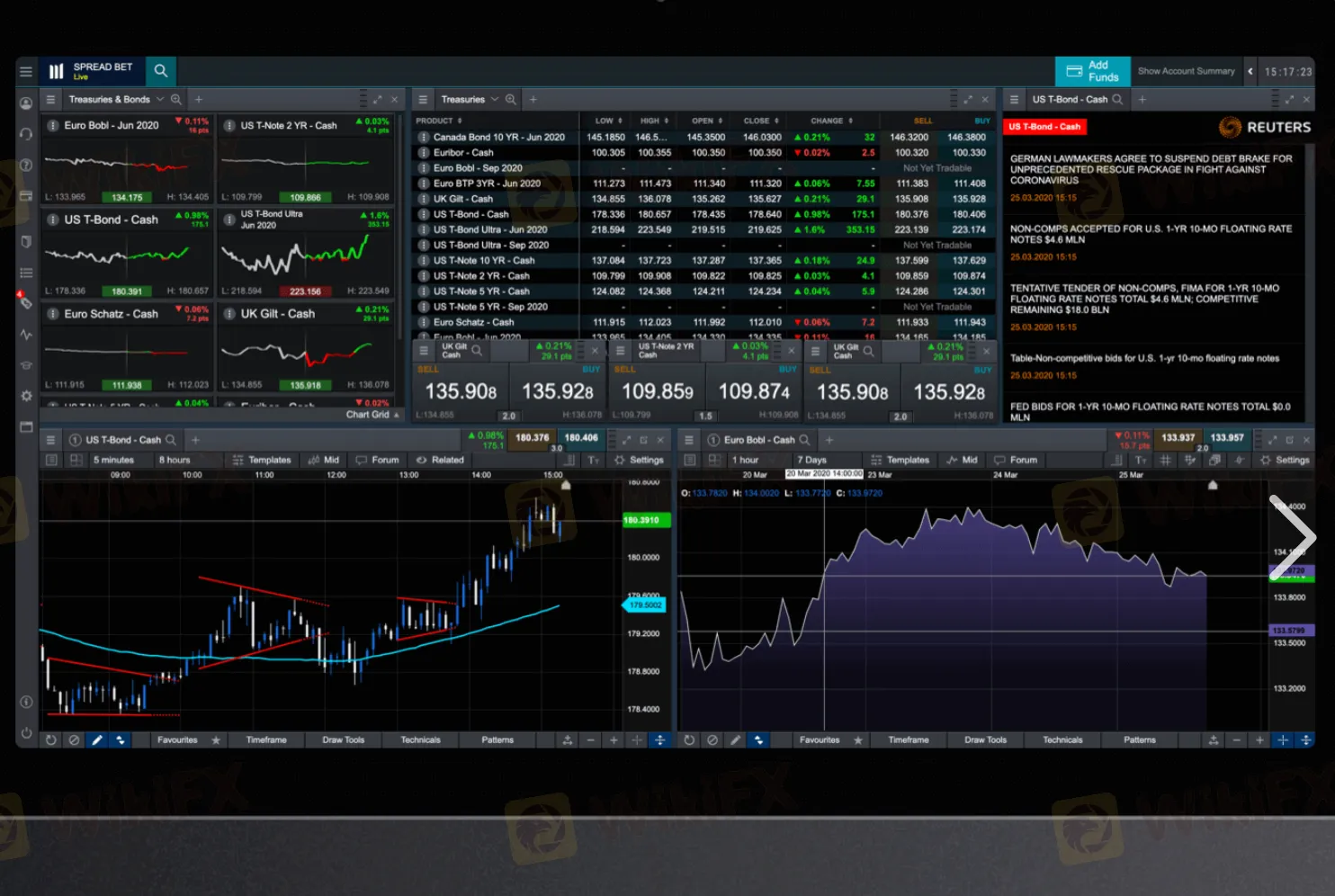
Task: Enable auto-fit vertical scaling on the chart
Action: [x=661, y=739]
